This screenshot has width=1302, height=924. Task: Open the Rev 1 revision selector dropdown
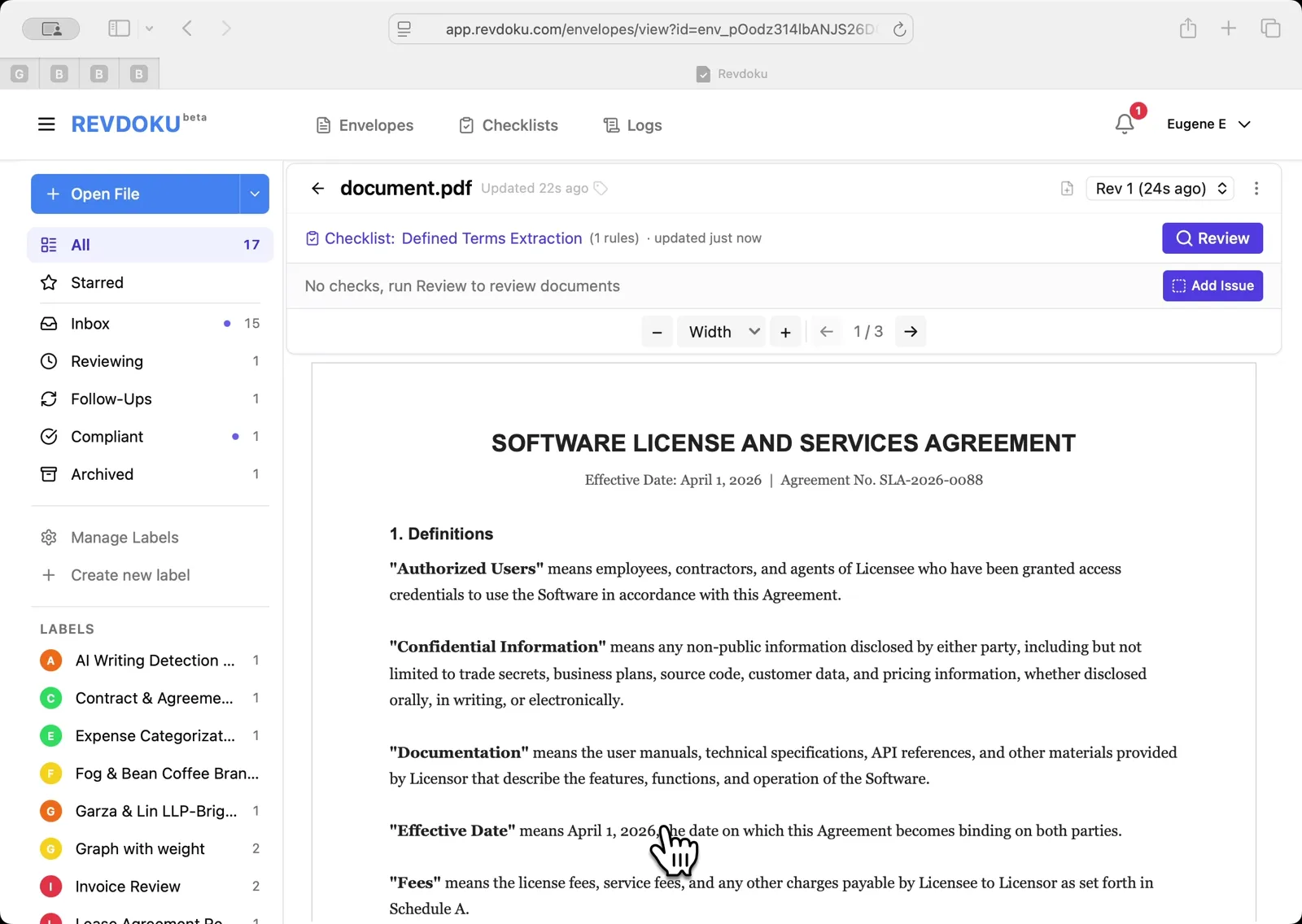tap(1160, 188)
